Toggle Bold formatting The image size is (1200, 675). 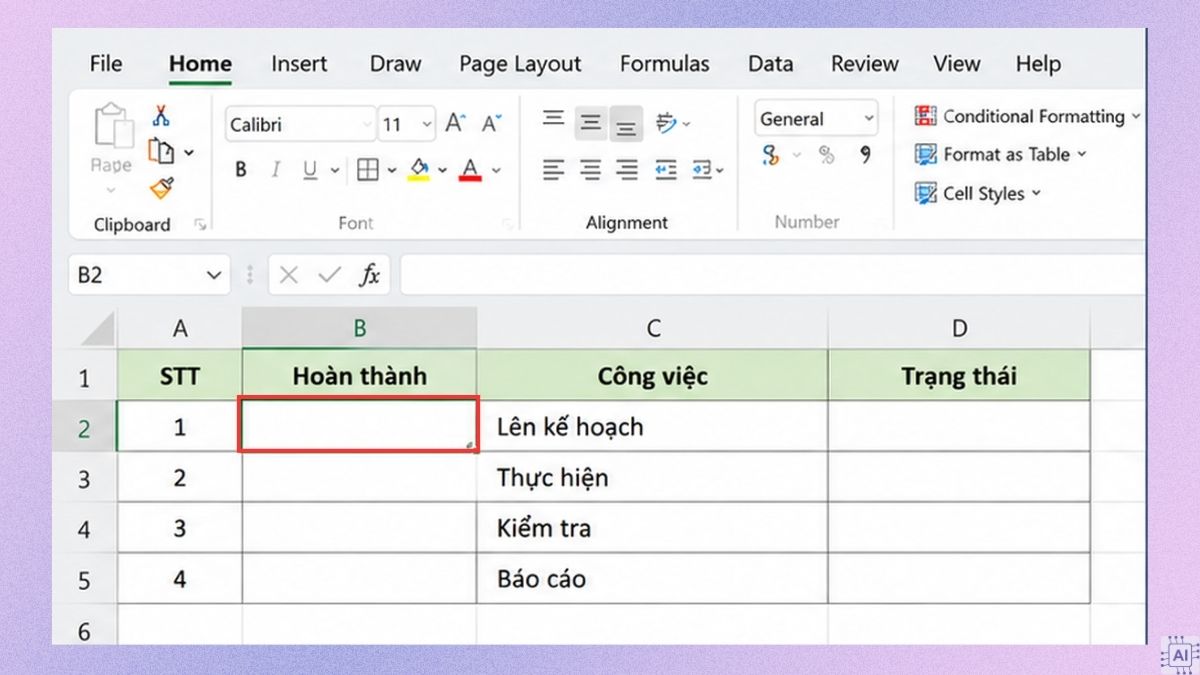[241, 170]
